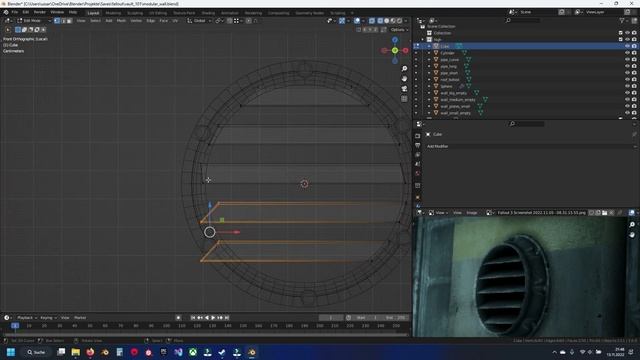Toggle camera view icon in viewport
The image size is (640, 360).
click(x=404, y=89)
